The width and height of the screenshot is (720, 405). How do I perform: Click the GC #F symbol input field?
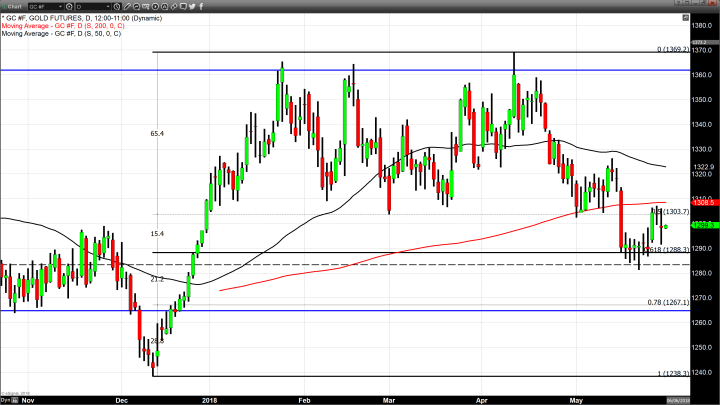point(46,7)
